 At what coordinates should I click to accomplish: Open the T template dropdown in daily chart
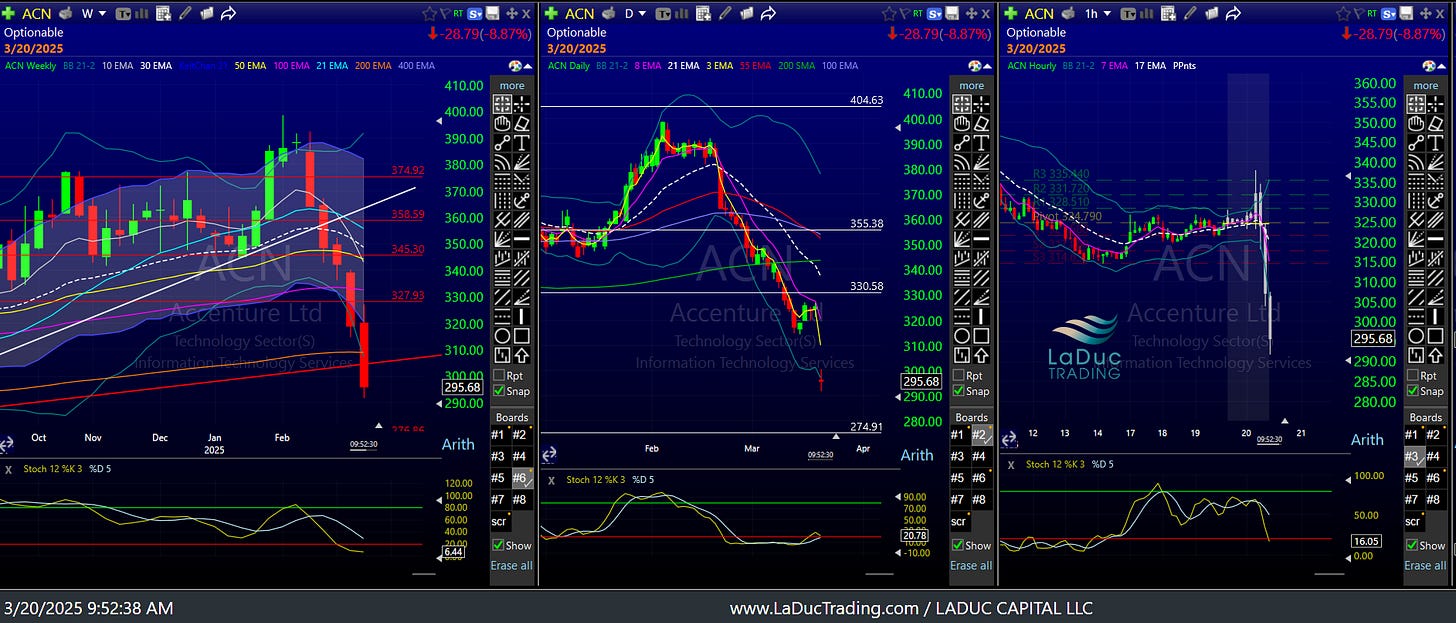click(663, 14)
